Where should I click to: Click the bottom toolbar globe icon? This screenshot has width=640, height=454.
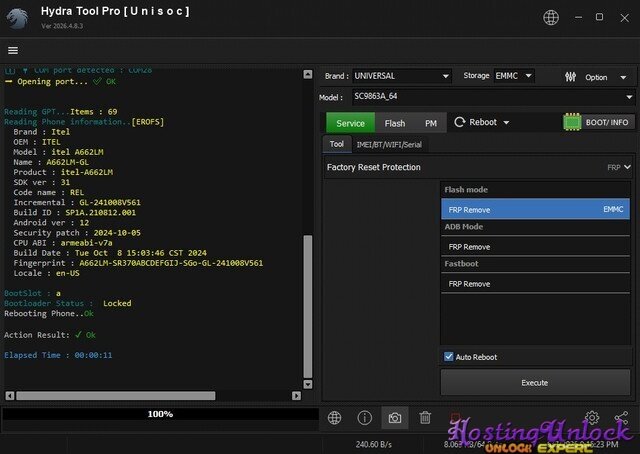[x=334, y=418]
